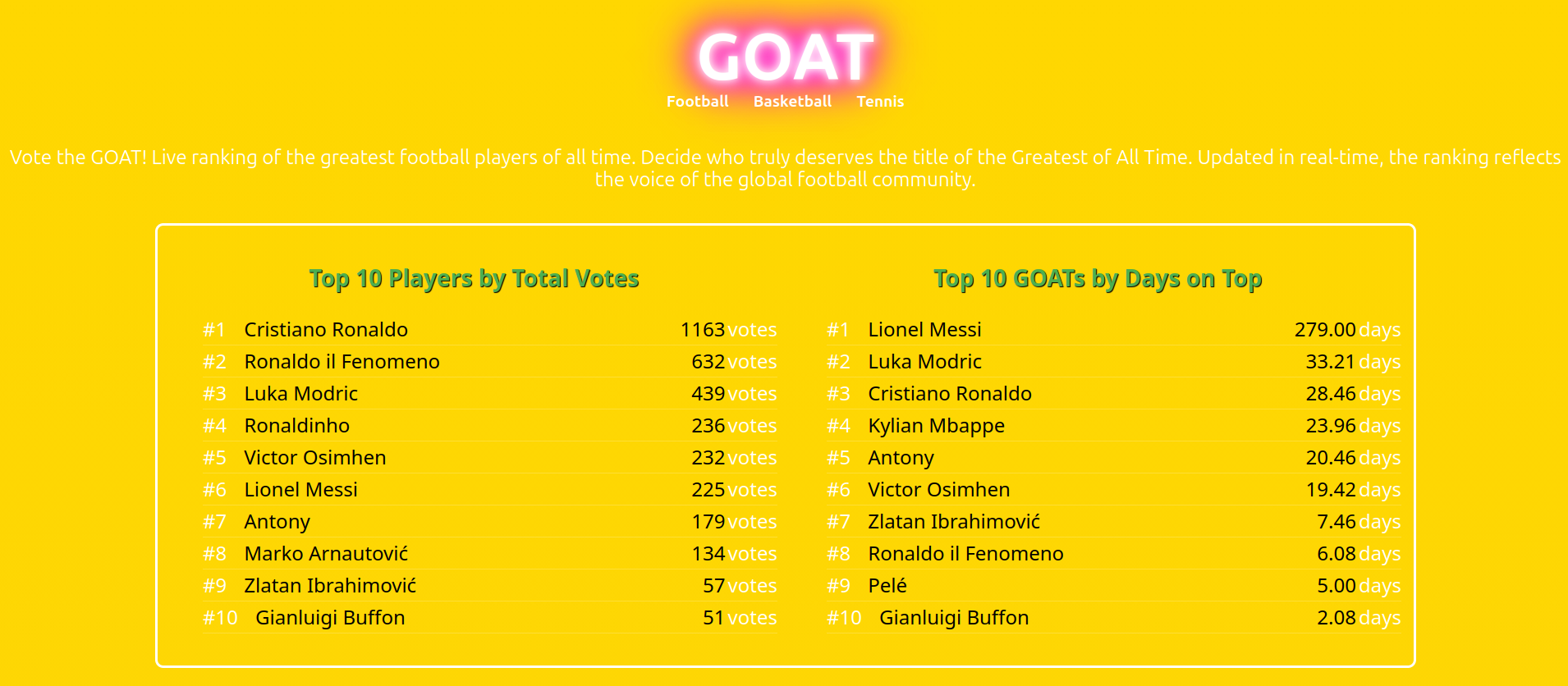Open Ronaldinho's entry at rank #4

tap(296, 425)
